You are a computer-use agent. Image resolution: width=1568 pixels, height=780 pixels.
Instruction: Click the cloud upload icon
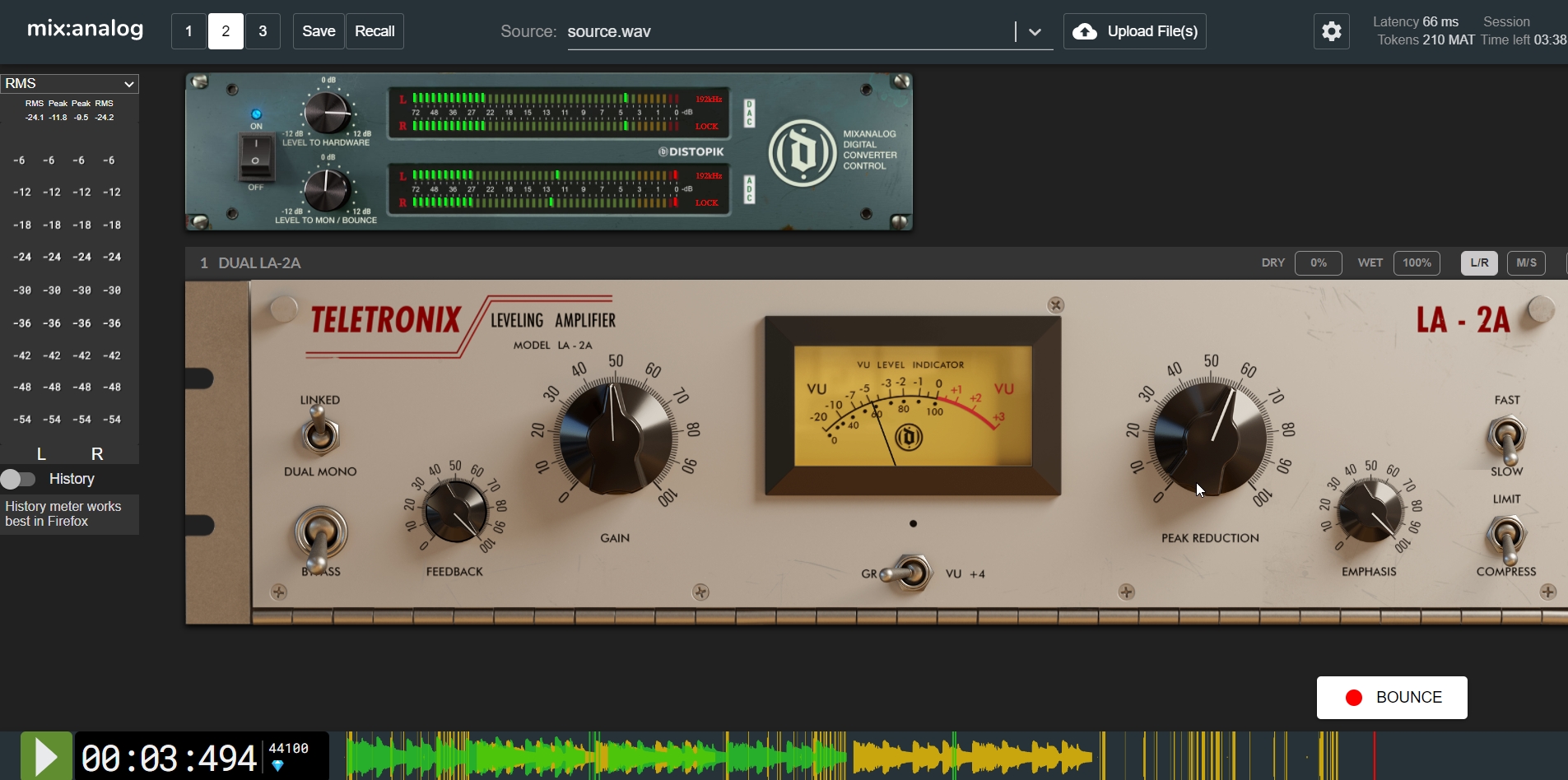click(x=1085, y=32)
